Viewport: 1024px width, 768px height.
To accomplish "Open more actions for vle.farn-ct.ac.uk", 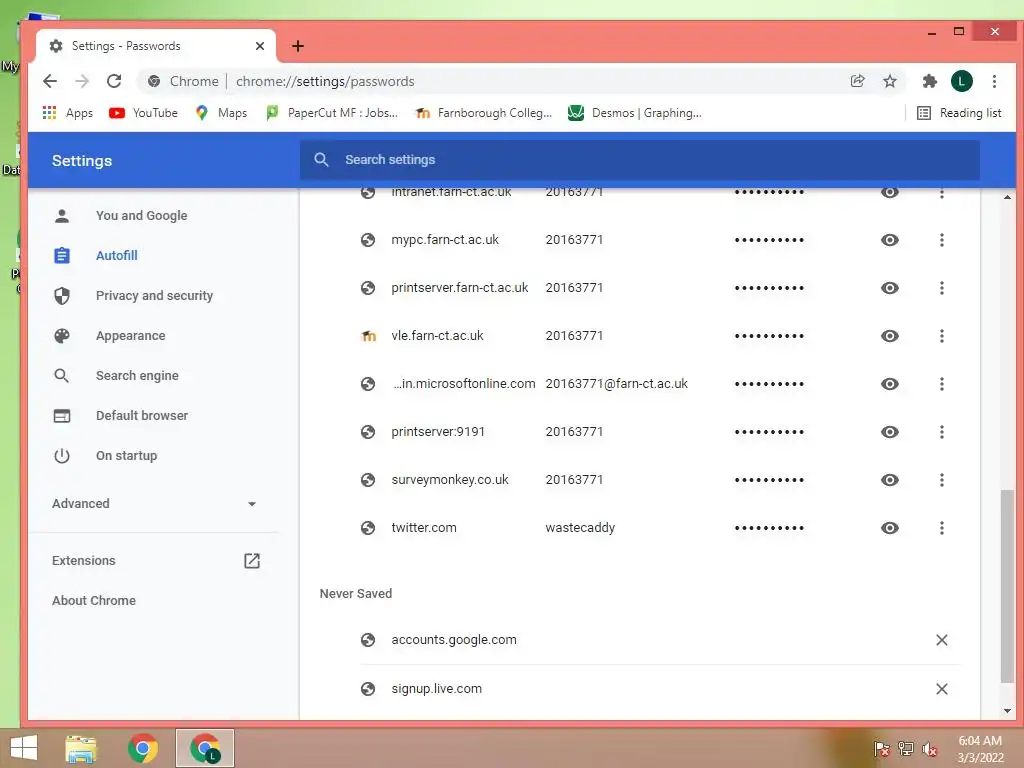I will [941, 336].
